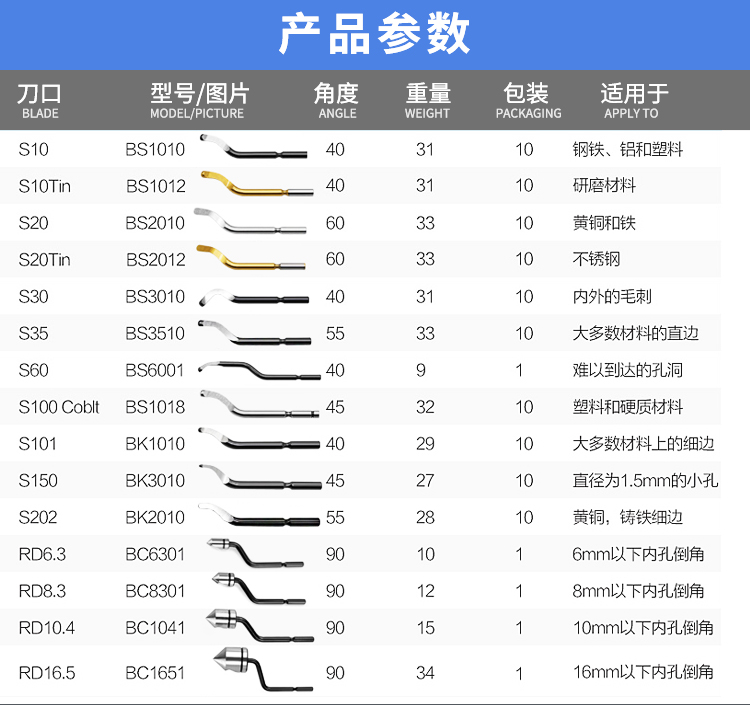Click the BS1010 blade picture
The height and width of the screenshot is (705, 750).
[254, 147]
